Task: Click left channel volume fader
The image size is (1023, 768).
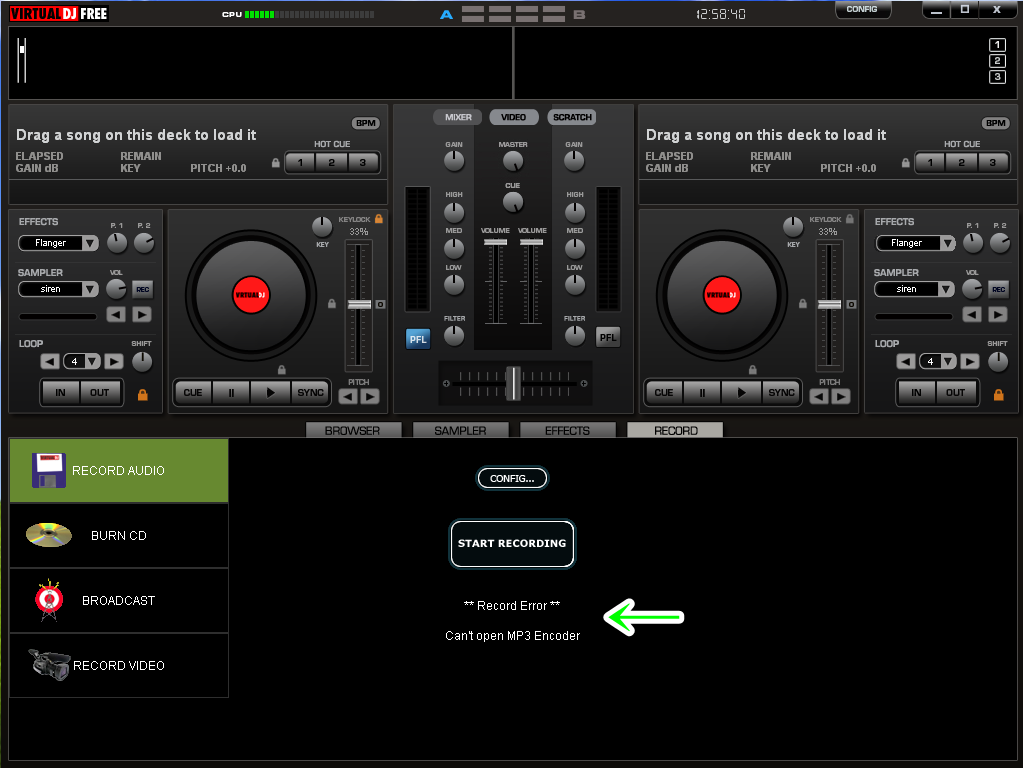Action: point(495,242)
